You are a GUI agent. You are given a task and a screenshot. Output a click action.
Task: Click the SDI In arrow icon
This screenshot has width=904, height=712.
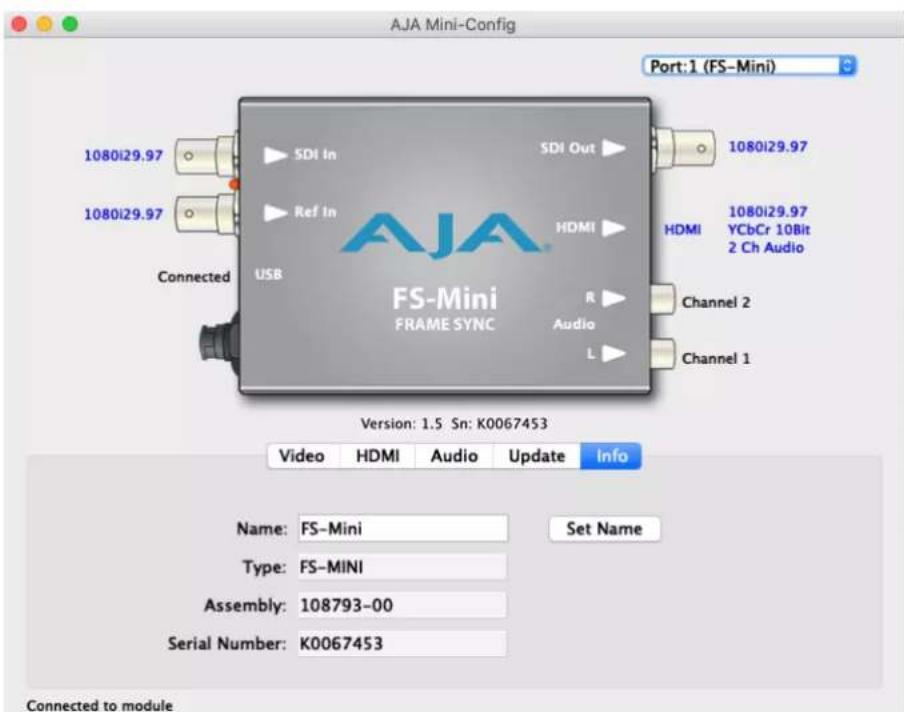[275, 155]
